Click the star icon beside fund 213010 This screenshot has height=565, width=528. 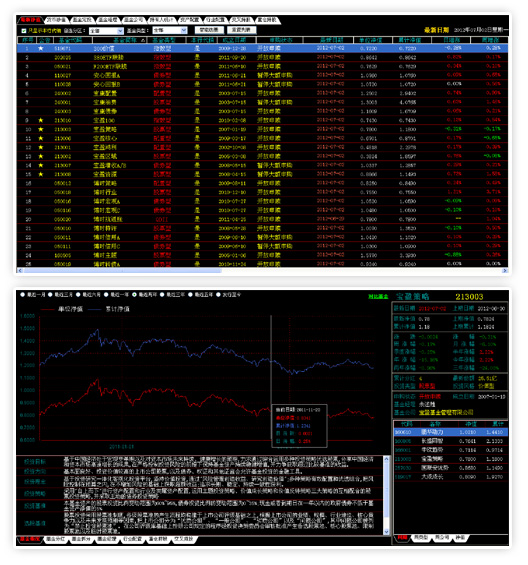41,120
